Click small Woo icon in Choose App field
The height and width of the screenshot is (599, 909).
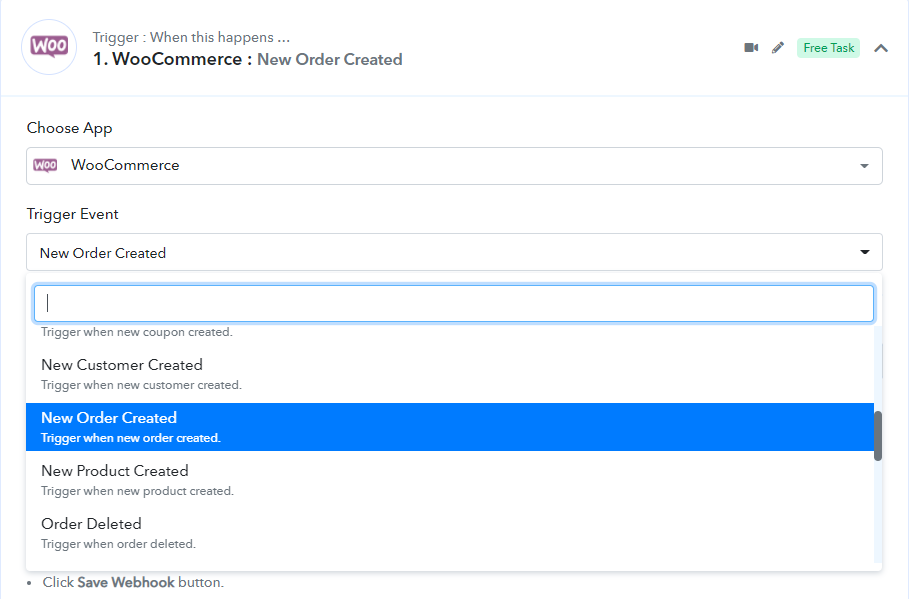(45, 165)
